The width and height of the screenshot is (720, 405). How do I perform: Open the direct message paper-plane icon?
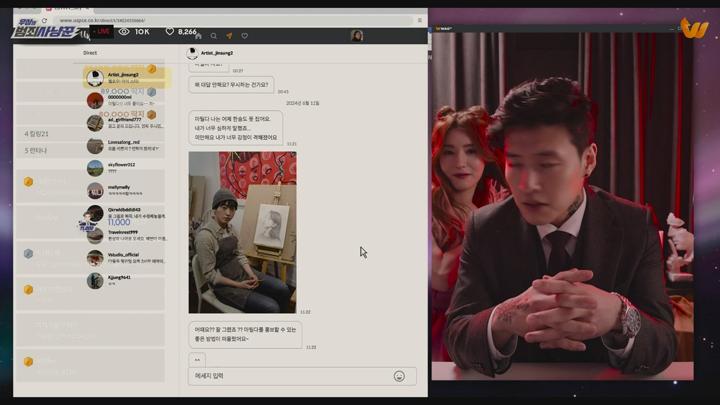(x=229, y=35)
